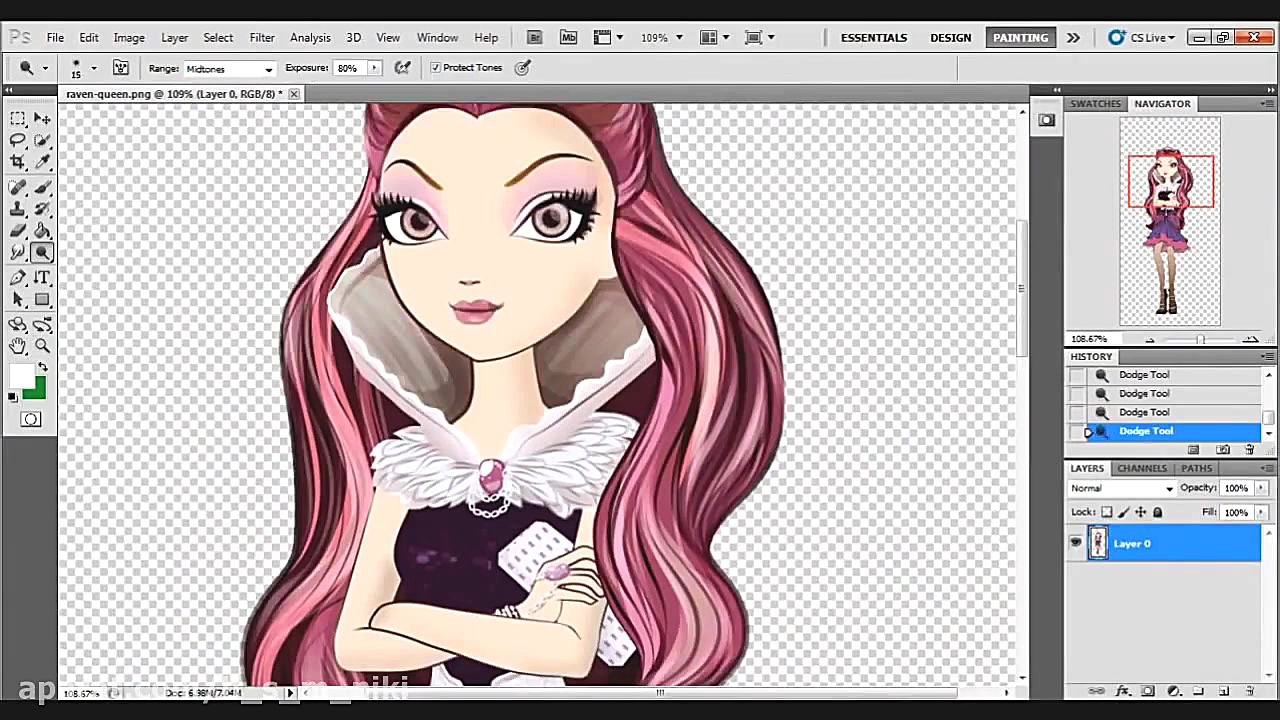Image resolution: width=1280 pixels, height=720 pixels.
Task: Click the foreground color swatch
Action: point(20,376)
